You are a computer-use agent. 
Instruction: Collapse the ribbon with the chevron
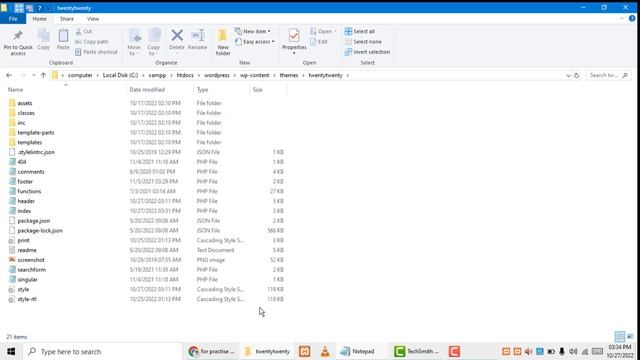pyautogui.click(x=622, y=19)
